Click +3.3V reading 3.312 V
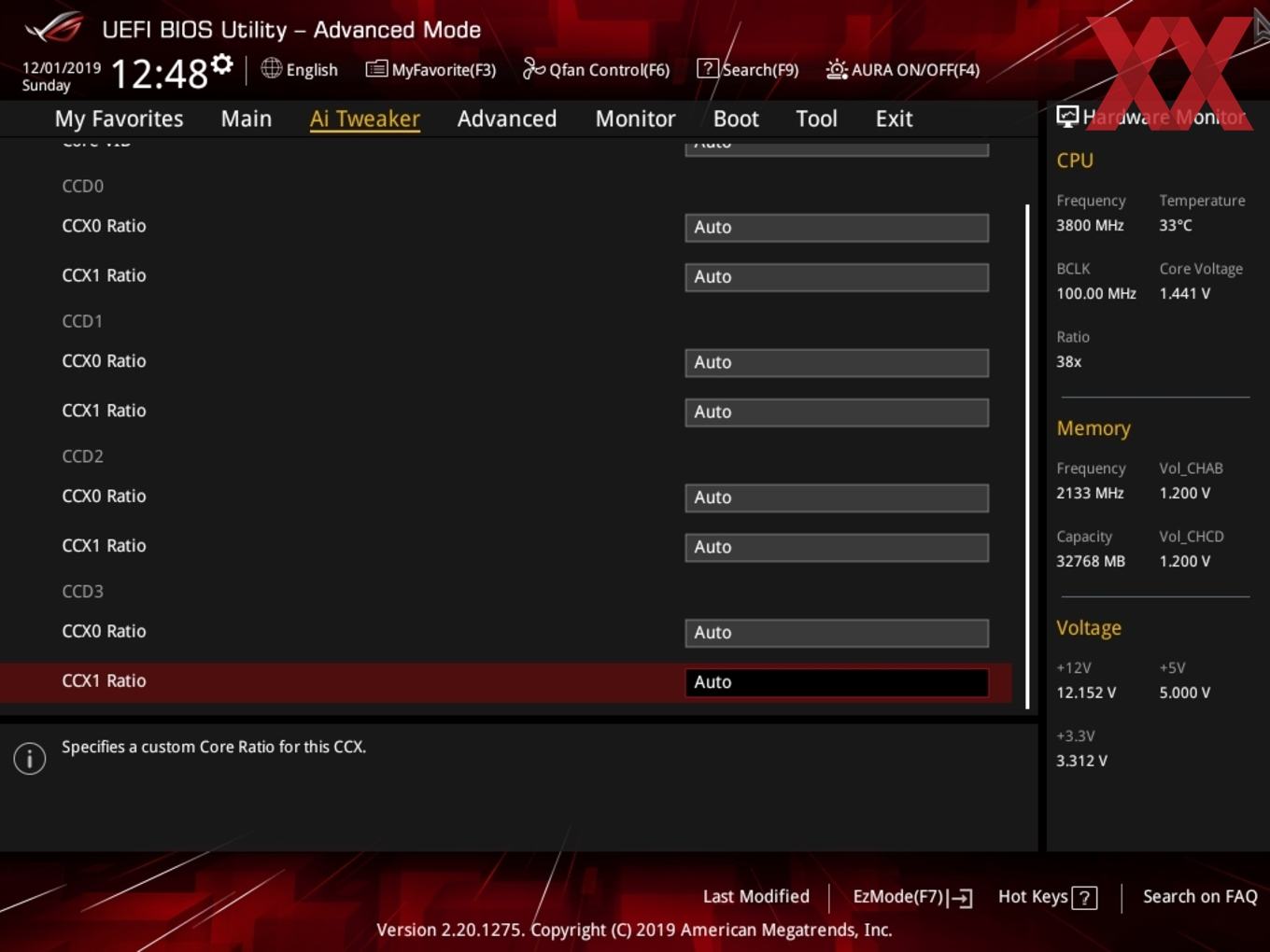1270x952 pixels. click(1081, 761)
